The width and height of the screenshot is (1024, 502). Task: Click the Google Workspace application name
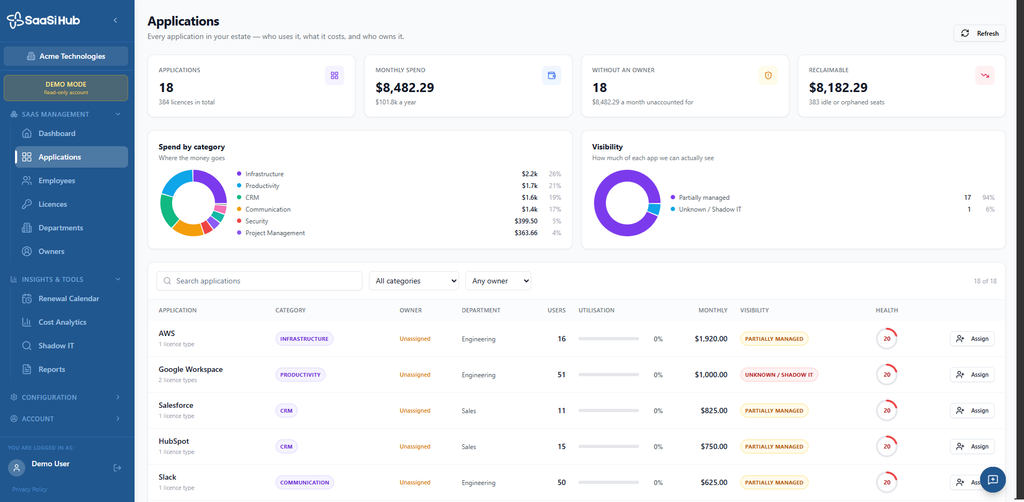pyautogui.click(x=191, y=369)
